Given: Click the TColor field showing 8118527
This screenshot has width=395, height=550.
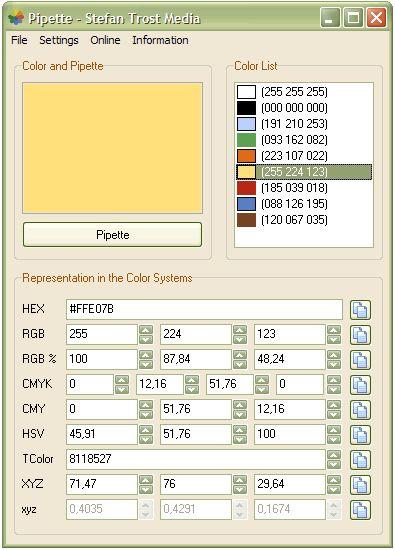Looking at the screenshot, I should tap(196, 459).
